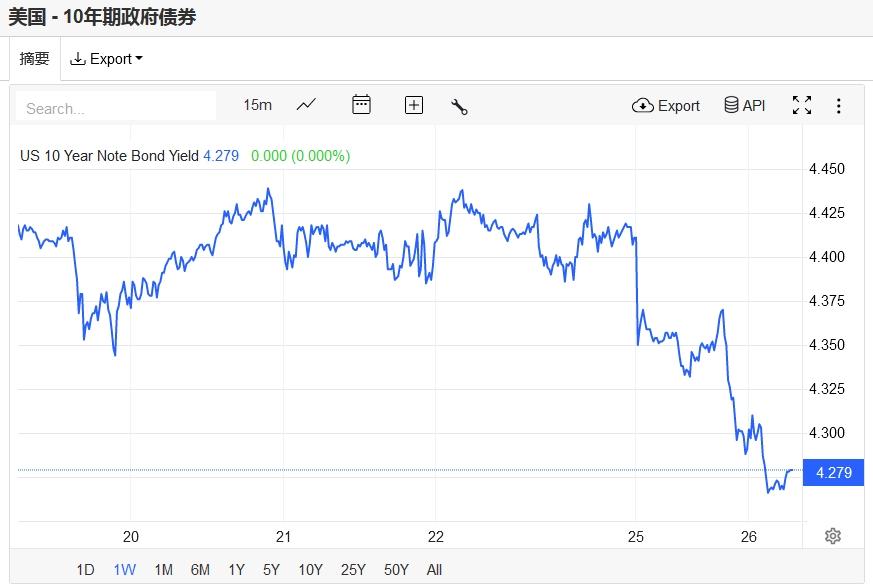Select the 1Y time range

236,570
